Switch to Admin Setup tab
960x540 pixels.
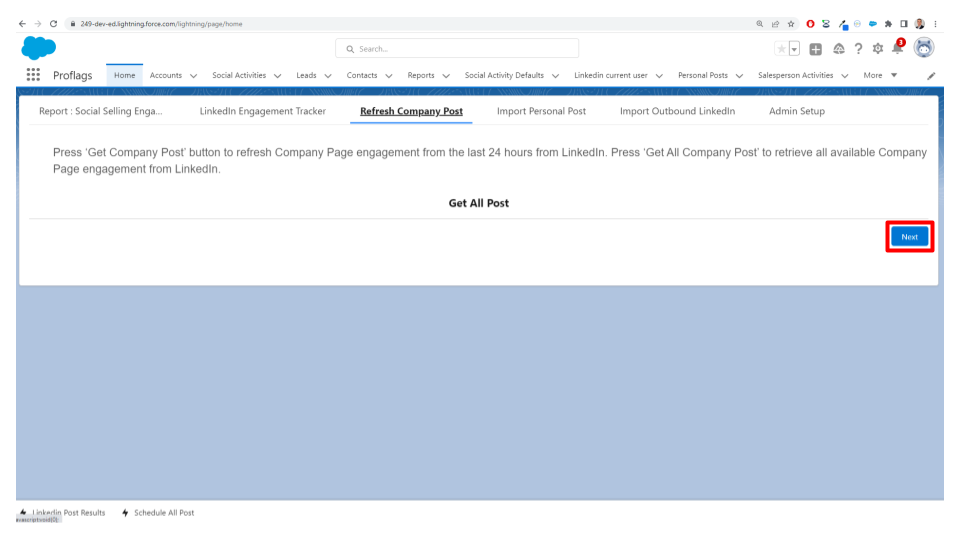click(797, 111)
